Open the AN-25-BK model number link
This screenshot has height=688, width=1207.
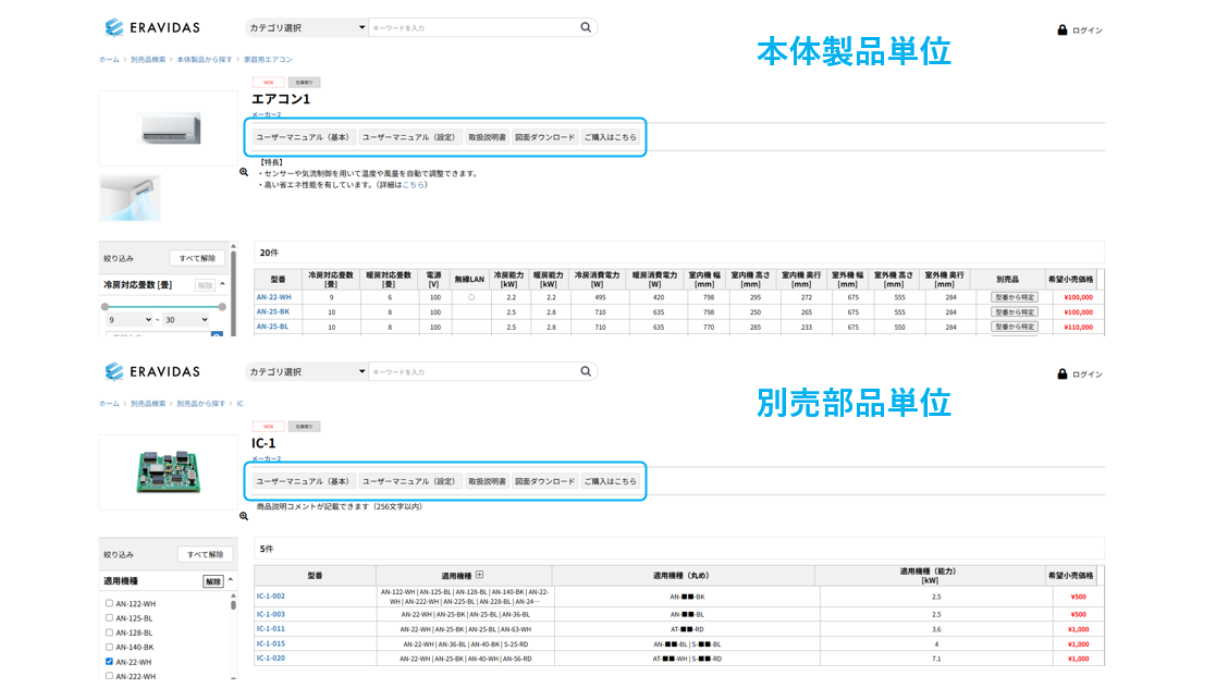point(272,312)
